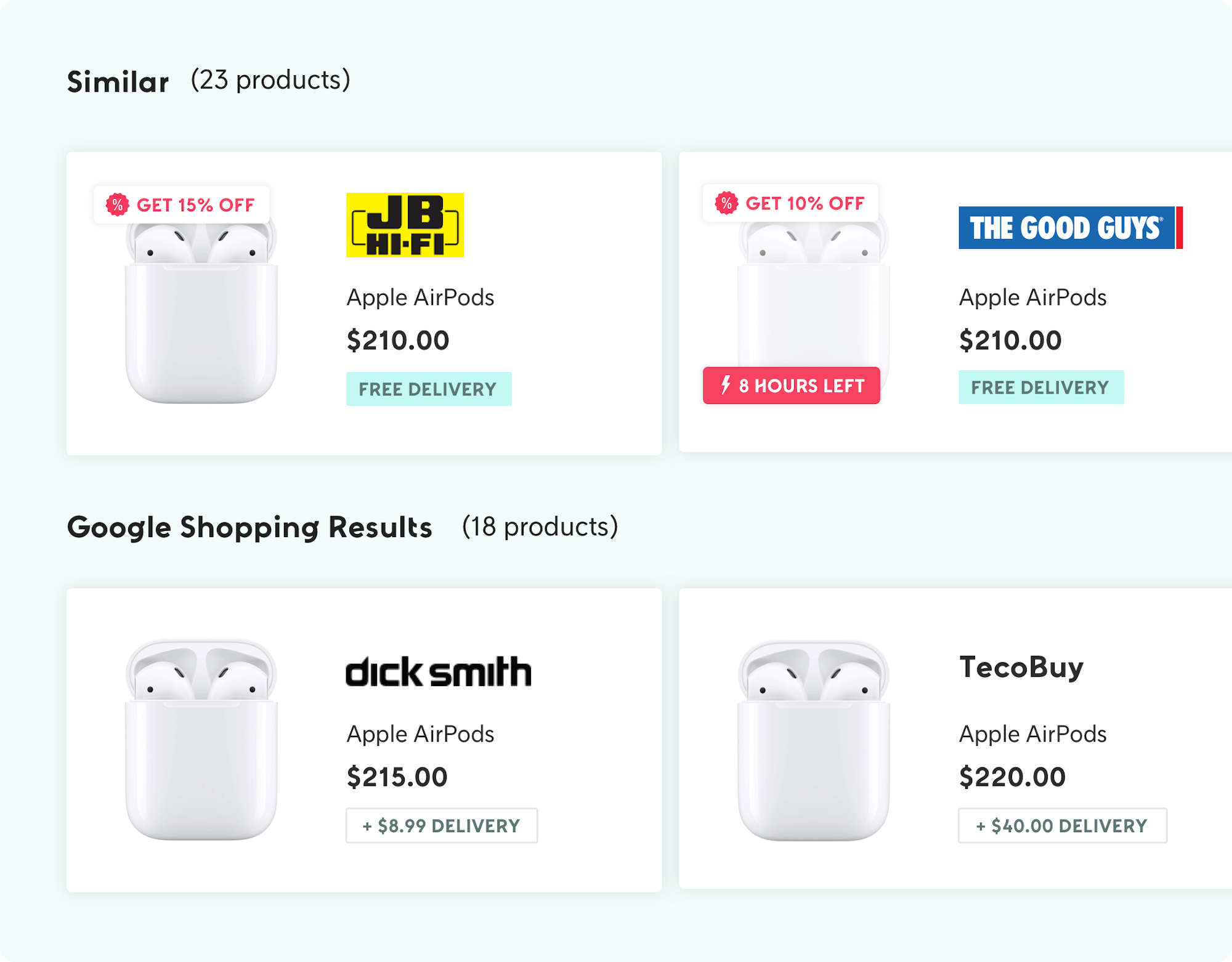The width and height of the screenshot is (1232, 962).
Task: Open AirPods image in Dick Smith card
Action: pos(201,740)
